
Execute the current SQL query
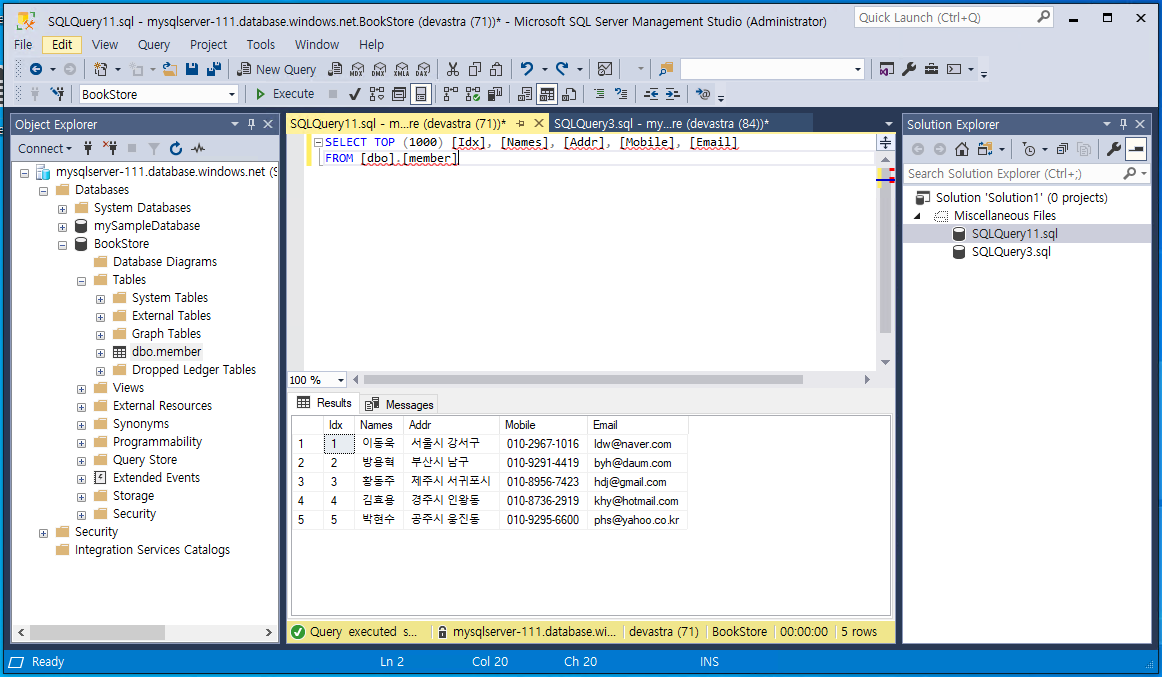pos(285,94)
